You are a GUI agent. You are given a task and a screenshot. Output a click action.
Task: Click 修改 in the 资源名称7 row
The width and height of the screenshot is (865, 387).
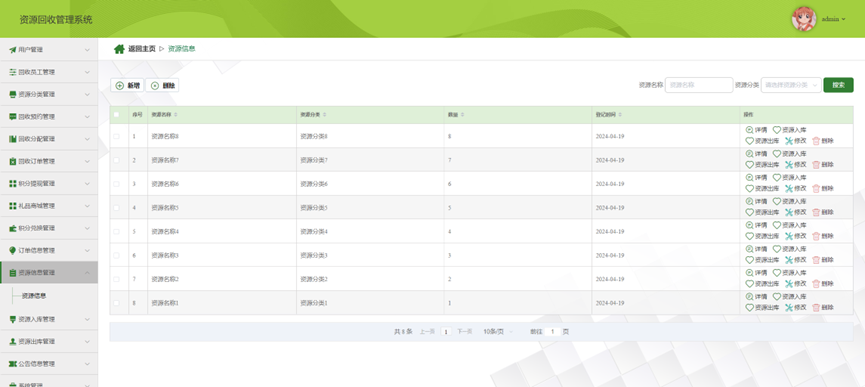pos(795,164)
